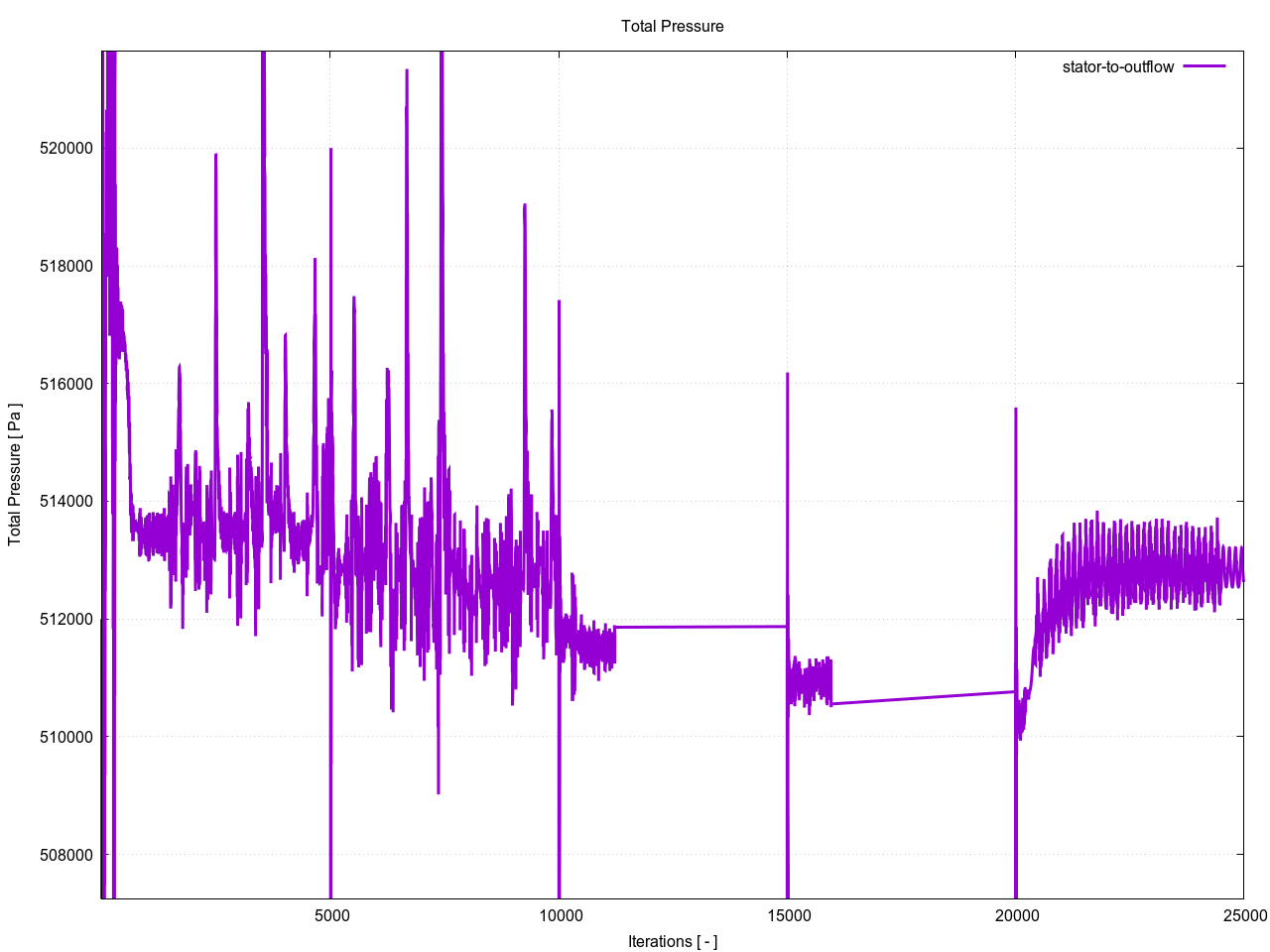Click the 508000 y-axis tick label

coord(66,855)
